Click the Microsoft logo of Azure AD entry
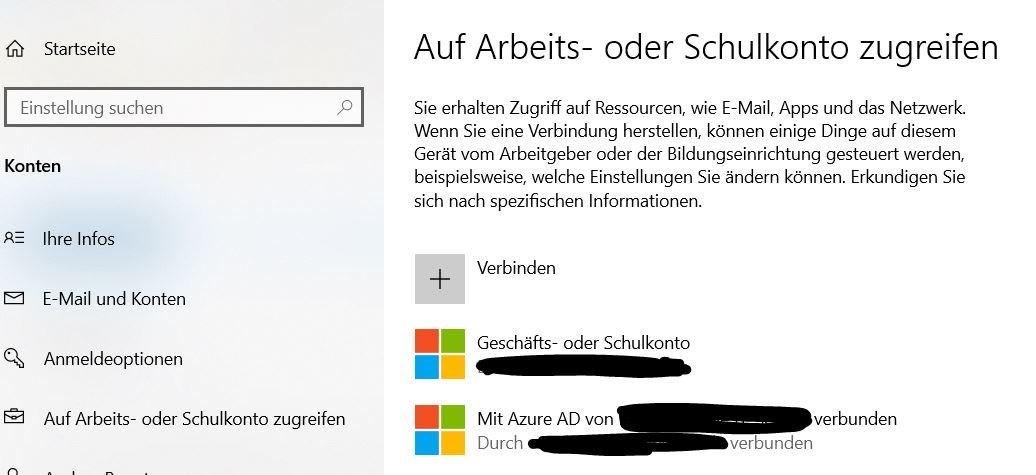1036x475 pixels. coord(439,430)
